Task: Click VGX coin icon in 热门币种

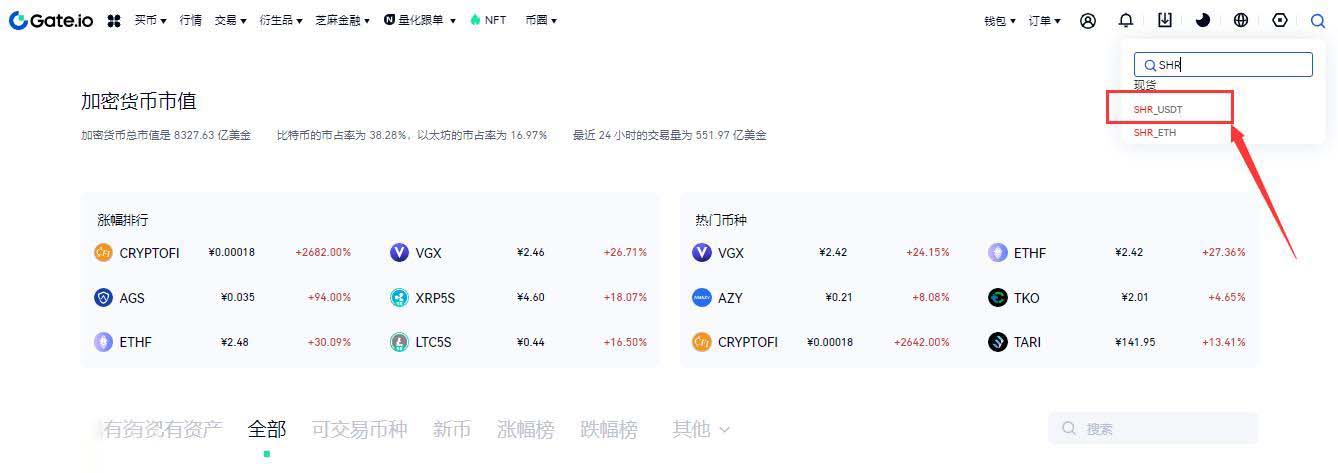Action: point(702,253)
